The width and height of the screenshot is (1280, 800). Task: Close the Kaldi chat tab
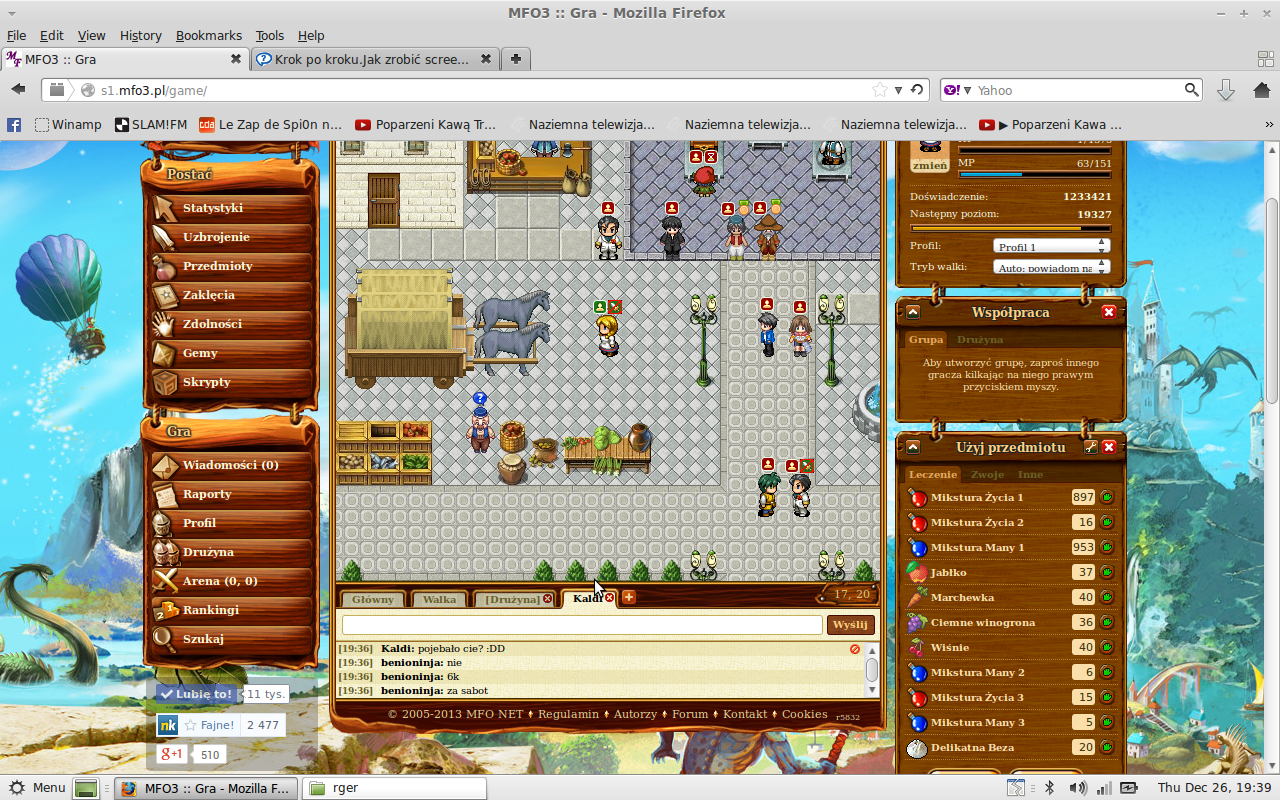click(609, 598)
